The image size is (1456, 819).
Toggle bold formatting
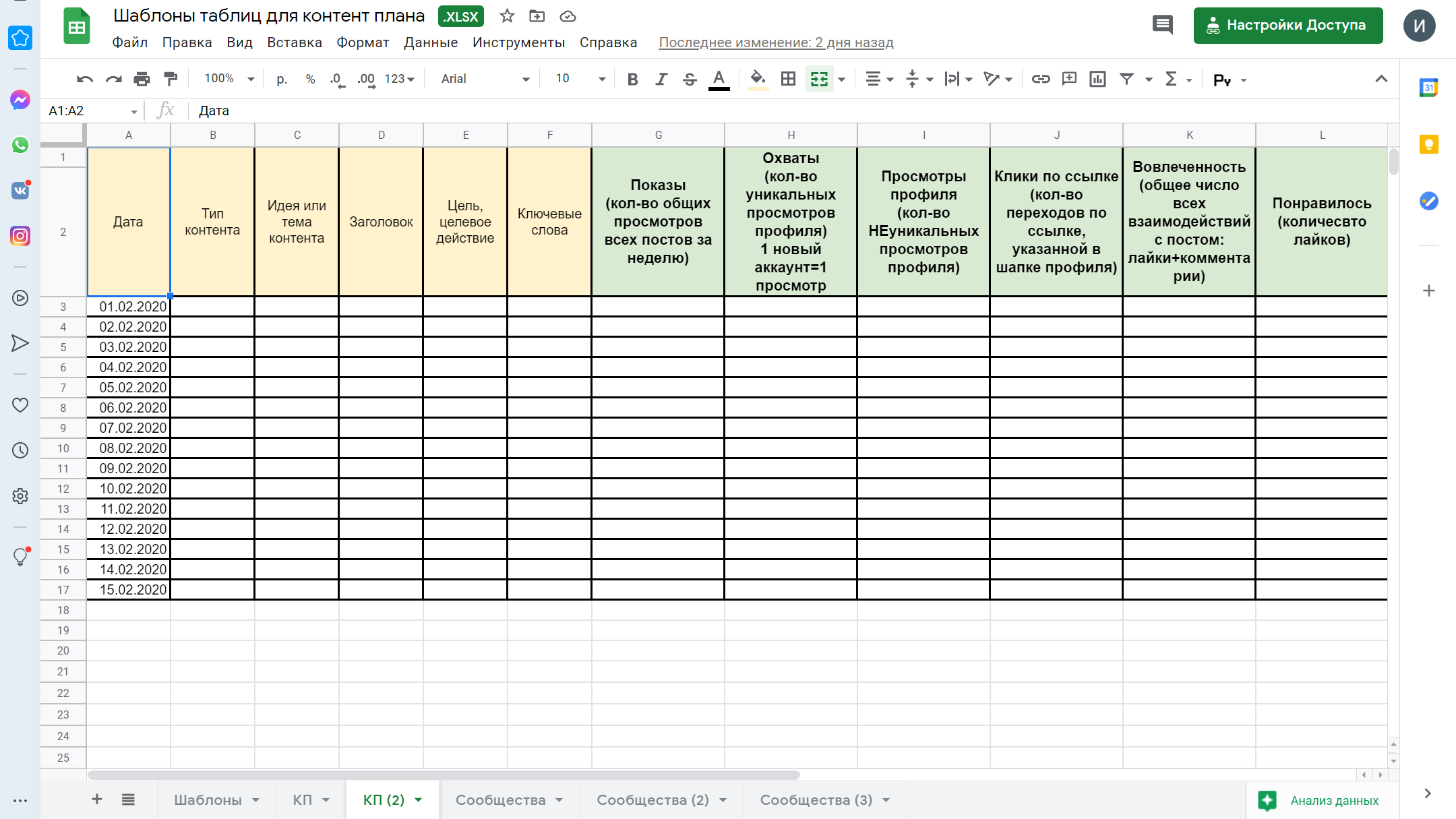(x=632, y=79)
